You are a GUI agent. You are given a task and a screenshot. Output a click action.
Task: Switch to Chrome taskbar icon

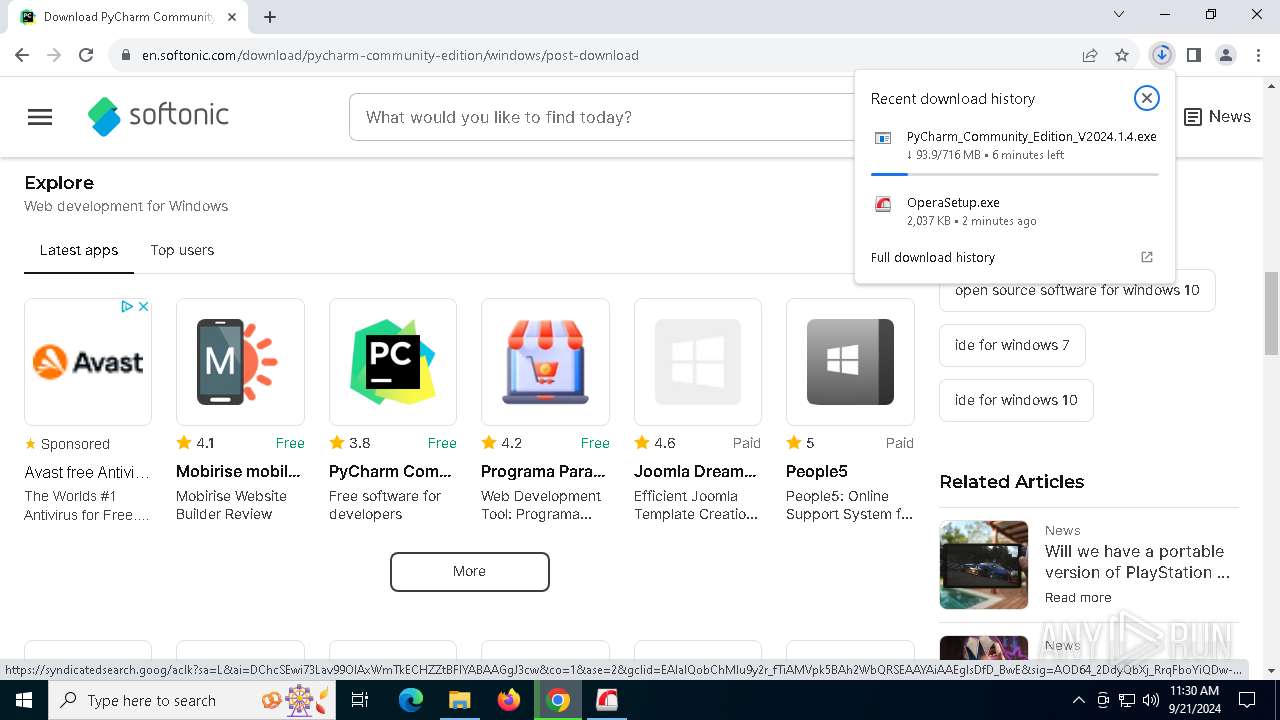pyautogui.click(x=558, y=700)
